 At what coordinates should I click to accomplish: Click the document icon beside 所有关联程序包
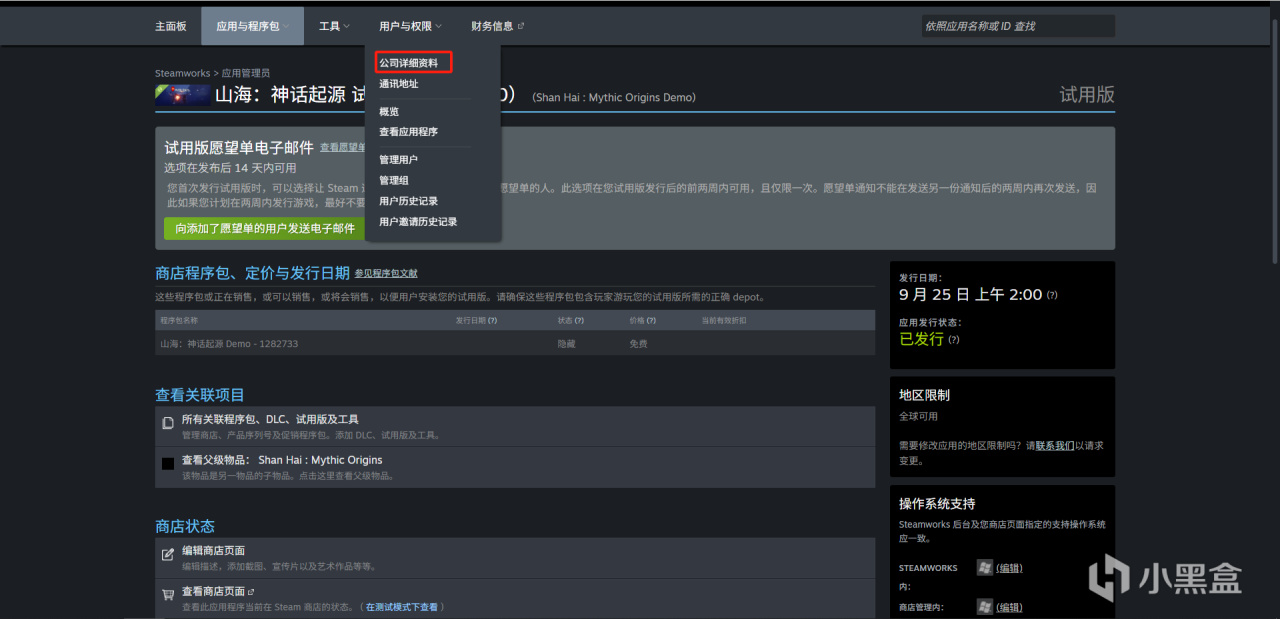[168, 423]
